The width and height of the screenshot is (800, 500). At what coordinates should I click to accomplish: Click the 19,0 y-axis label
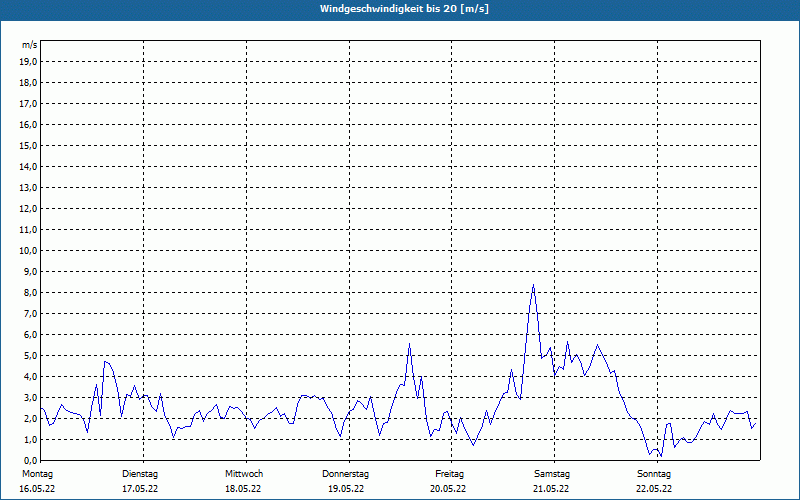pyautogui.click(x=28, y=62)
